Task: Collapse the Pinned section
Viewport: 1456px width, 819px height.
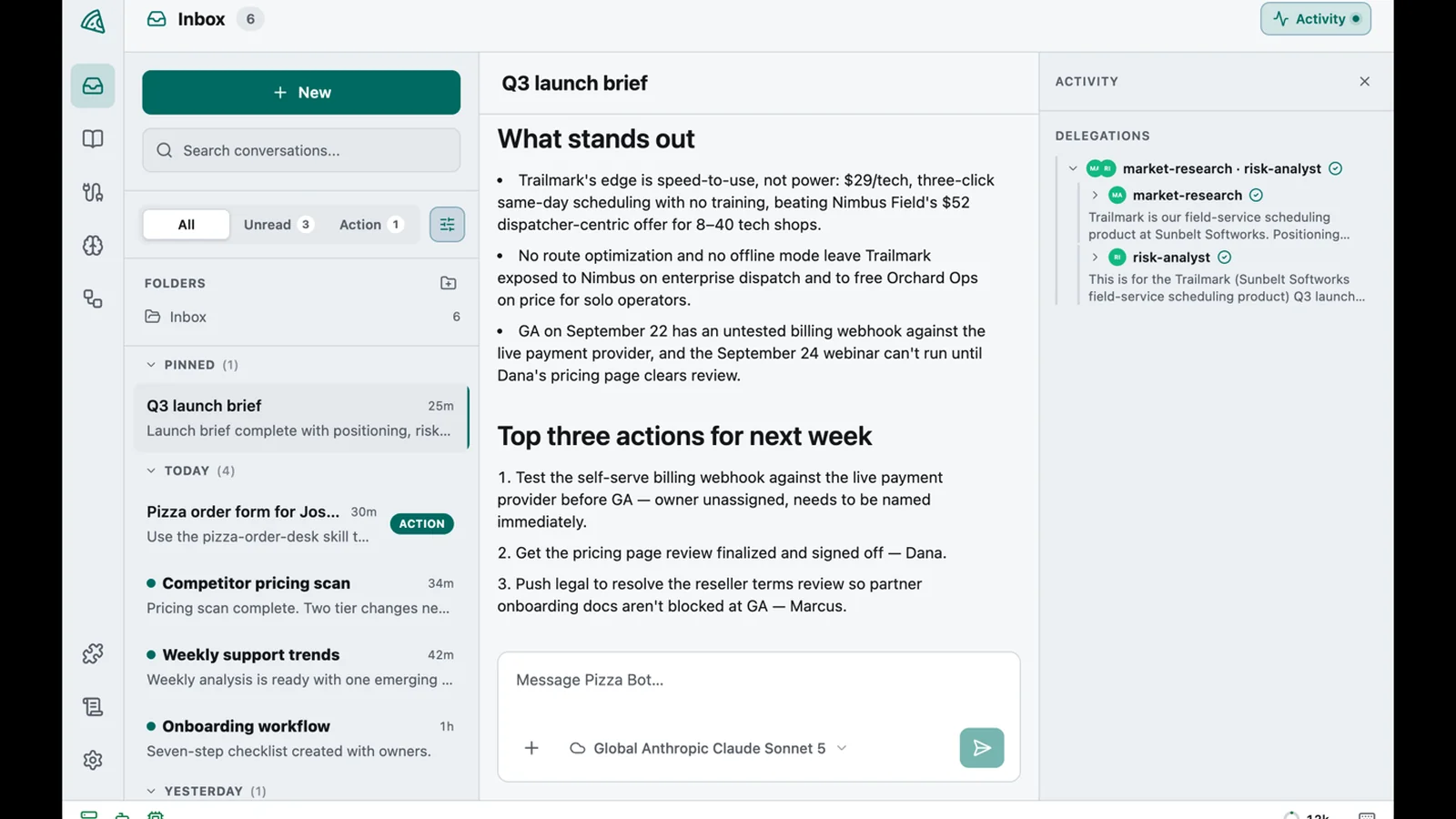Action: [151, 365]
